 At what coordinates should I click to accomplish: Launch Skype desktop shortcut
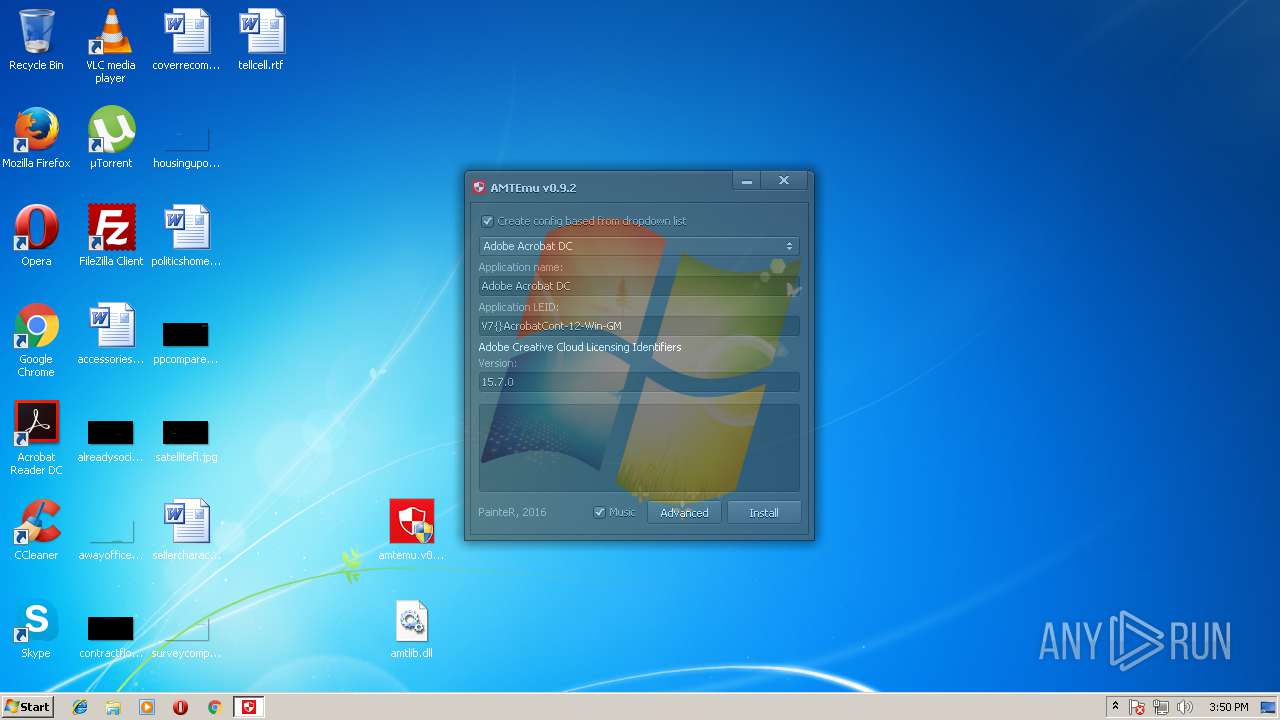click(36, 628)
